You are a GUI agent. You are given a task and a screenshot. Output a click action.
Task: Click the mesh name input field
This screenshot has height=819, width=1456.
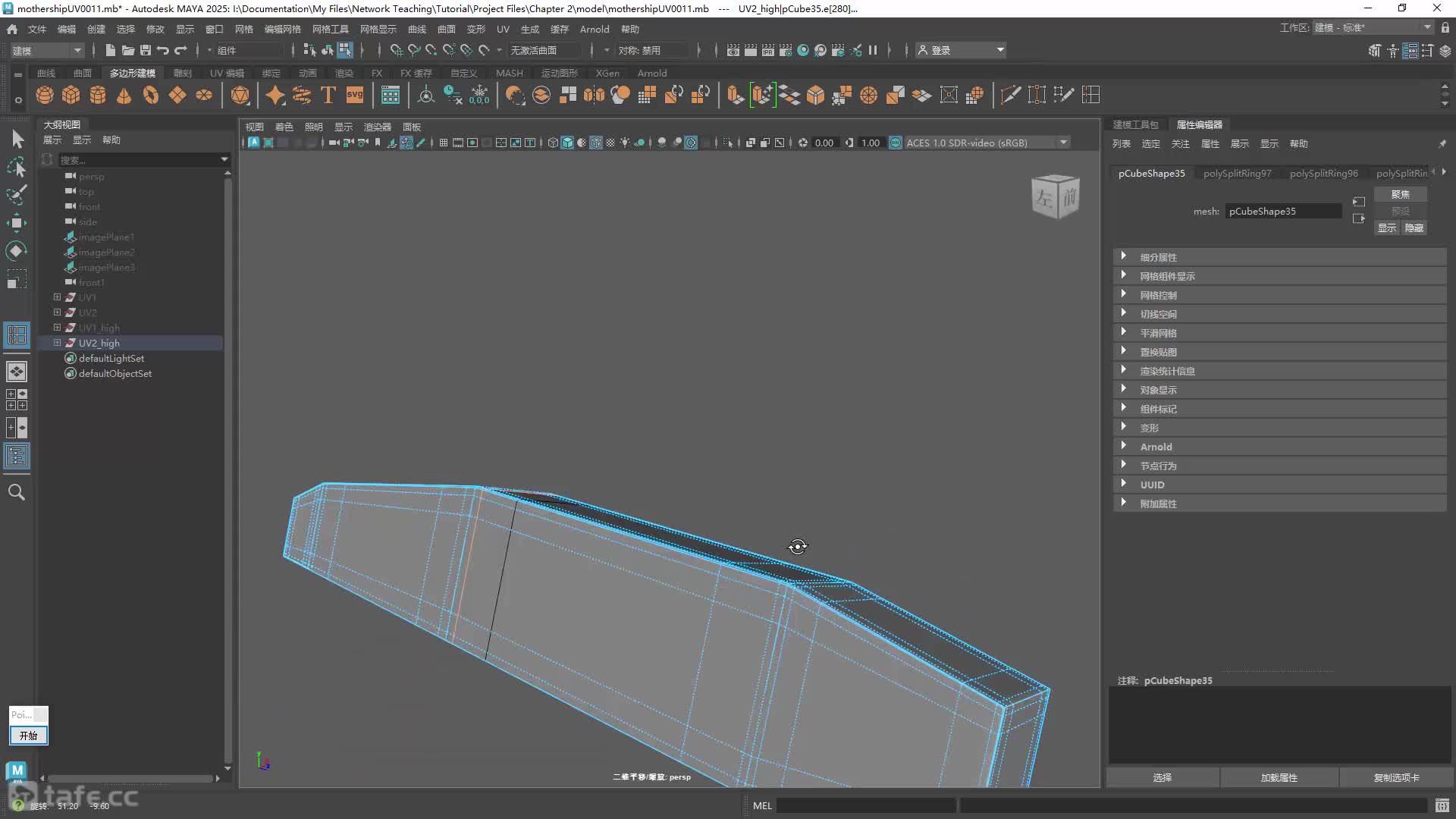pyautogui.click(x=1283, y=211)
